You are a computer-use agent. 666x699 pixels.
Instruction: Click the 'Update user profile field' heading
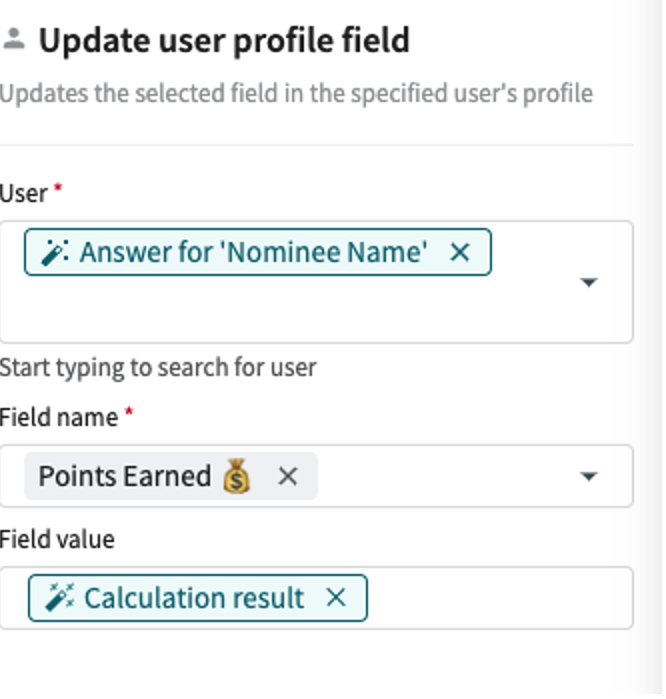tap(224, 41)
